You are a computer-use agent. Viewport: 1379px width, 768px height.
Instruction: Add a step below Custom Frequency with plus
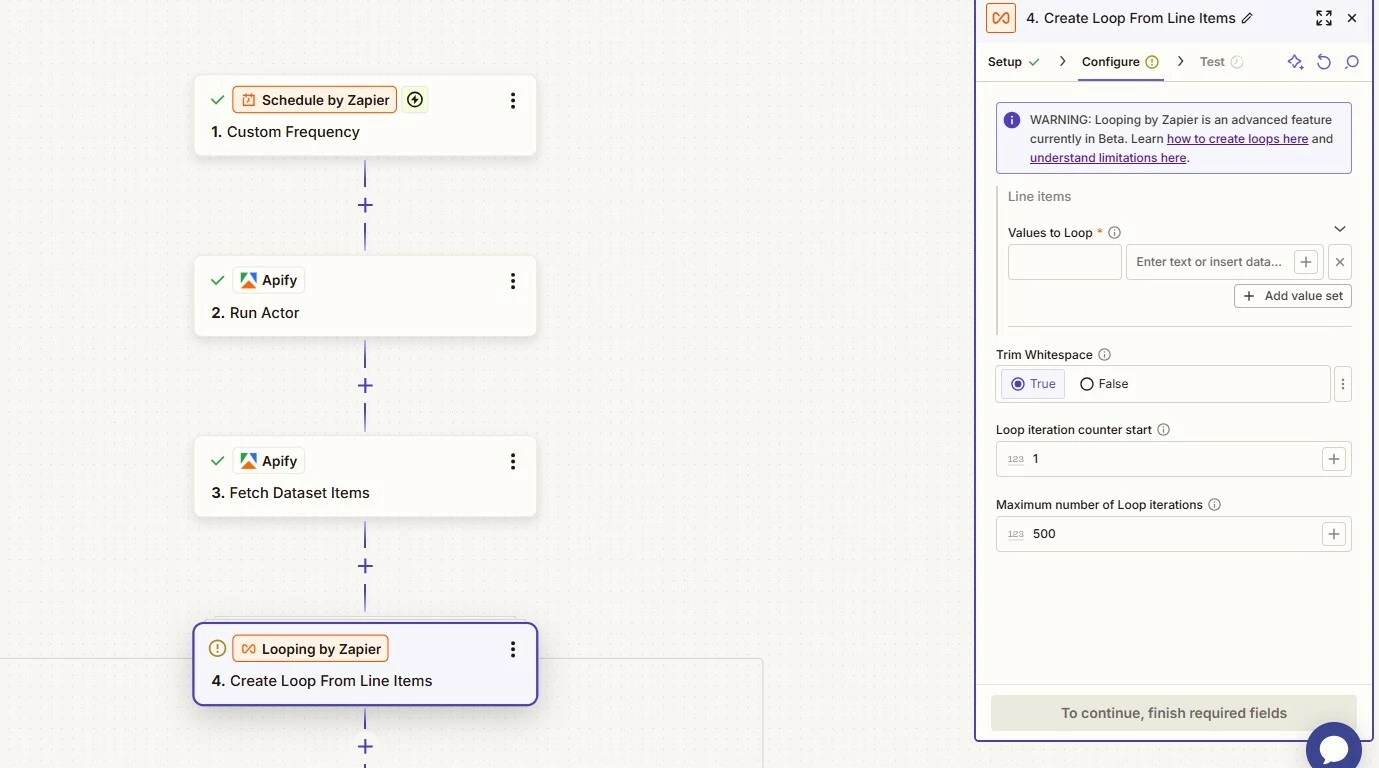365,205
